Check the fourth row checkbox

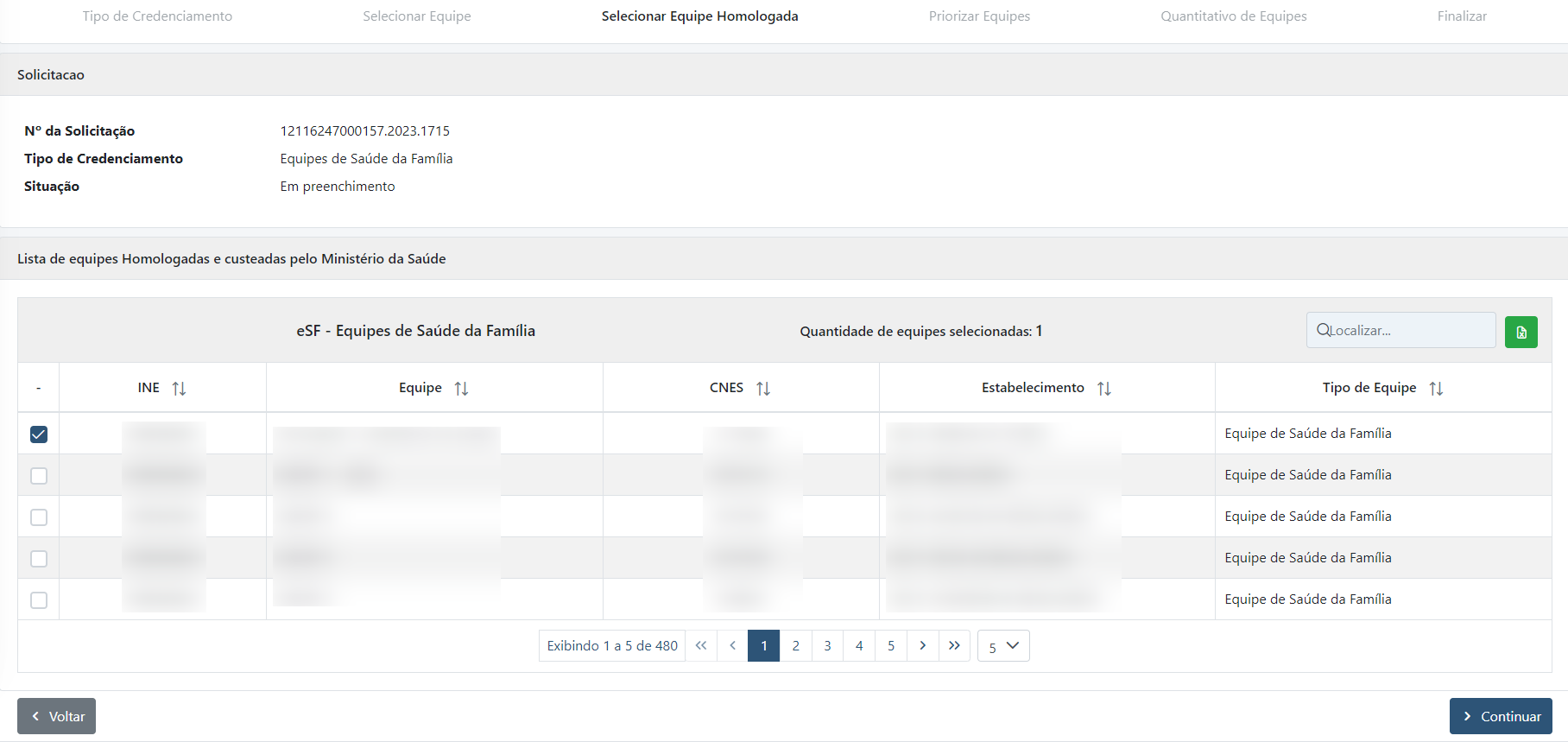[x=39, y=559]
